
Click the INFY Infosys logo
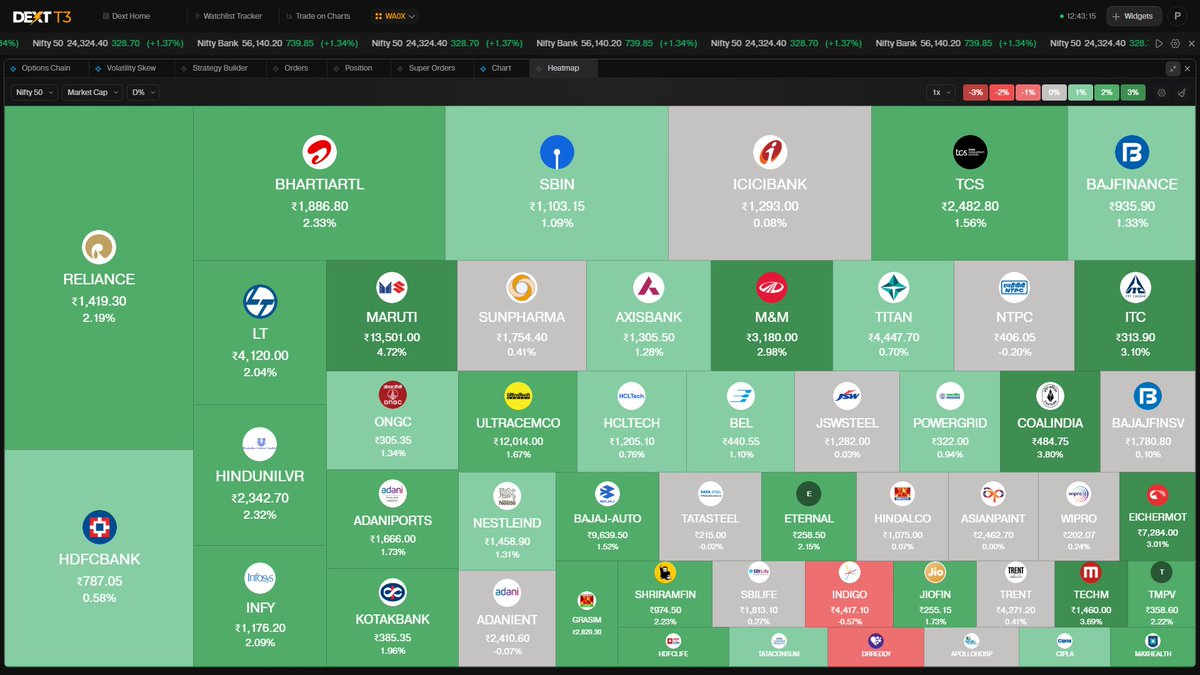click(x=260, y=578)
